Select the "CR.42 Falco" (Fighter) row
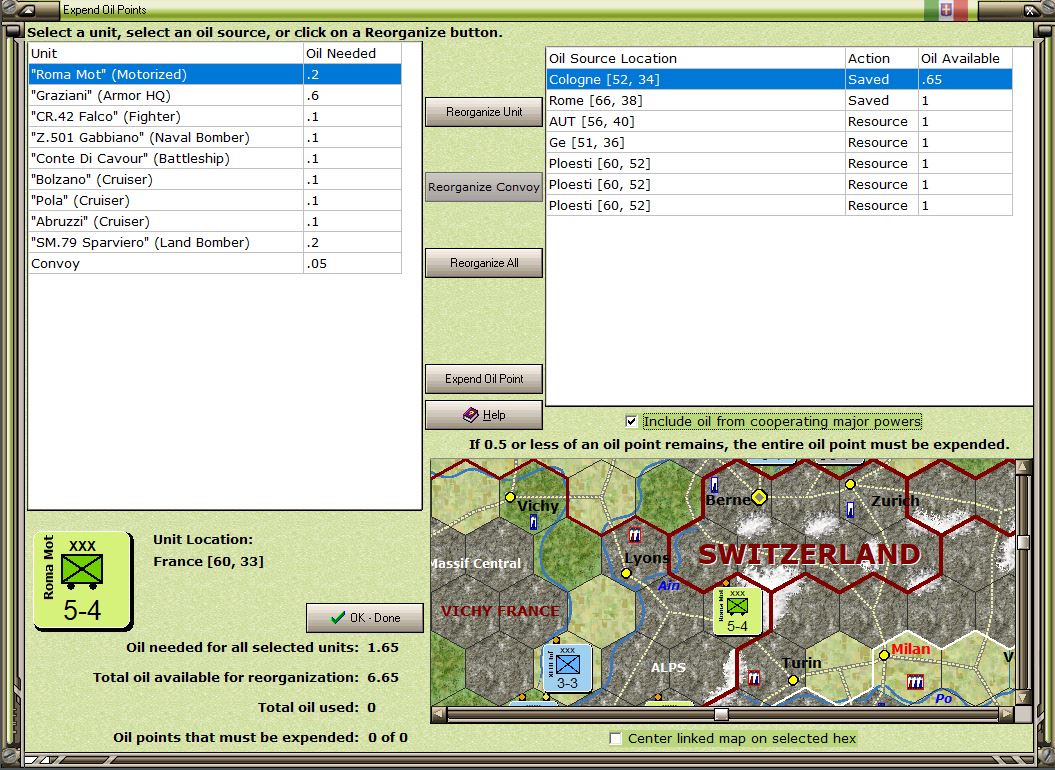 tap(215, 116)
